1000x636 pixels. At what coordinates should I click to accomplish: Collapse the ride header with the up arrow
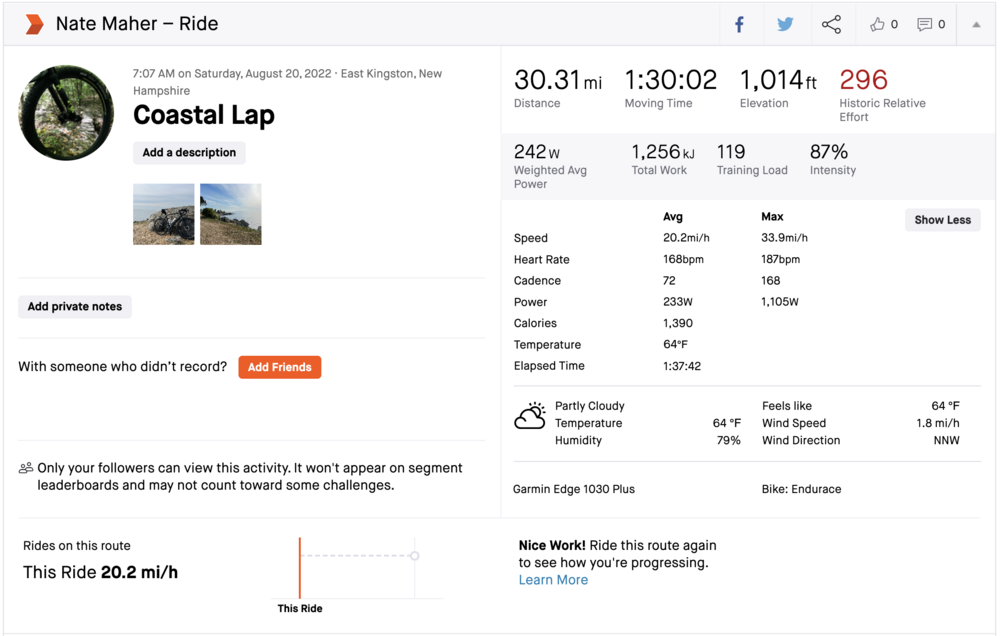[x=976, y=24]
